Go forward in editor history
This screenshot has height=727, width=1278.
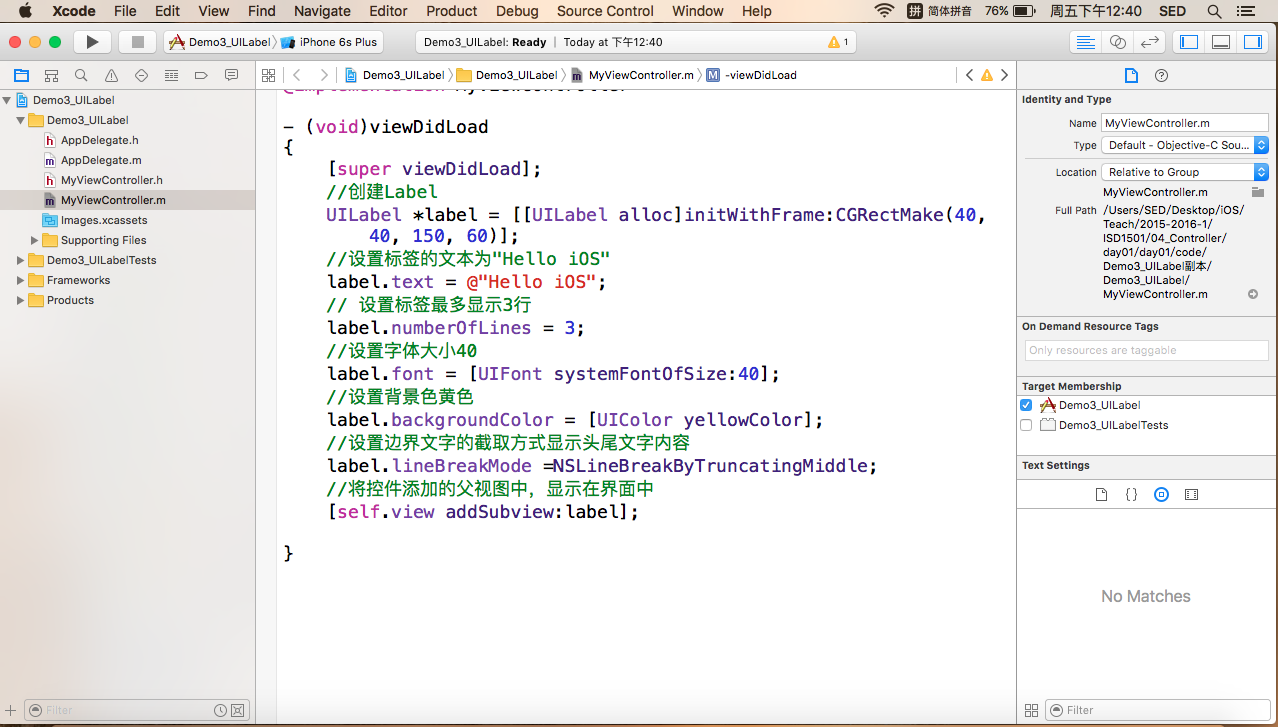click(x=323, y=75)
